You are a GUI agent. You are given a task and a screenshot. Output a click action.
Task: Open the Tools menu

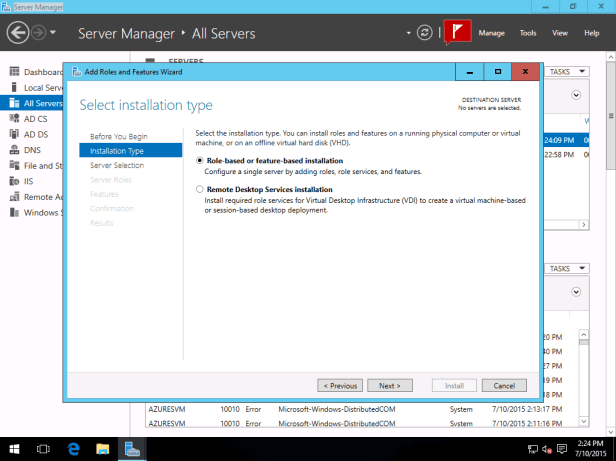528,33
